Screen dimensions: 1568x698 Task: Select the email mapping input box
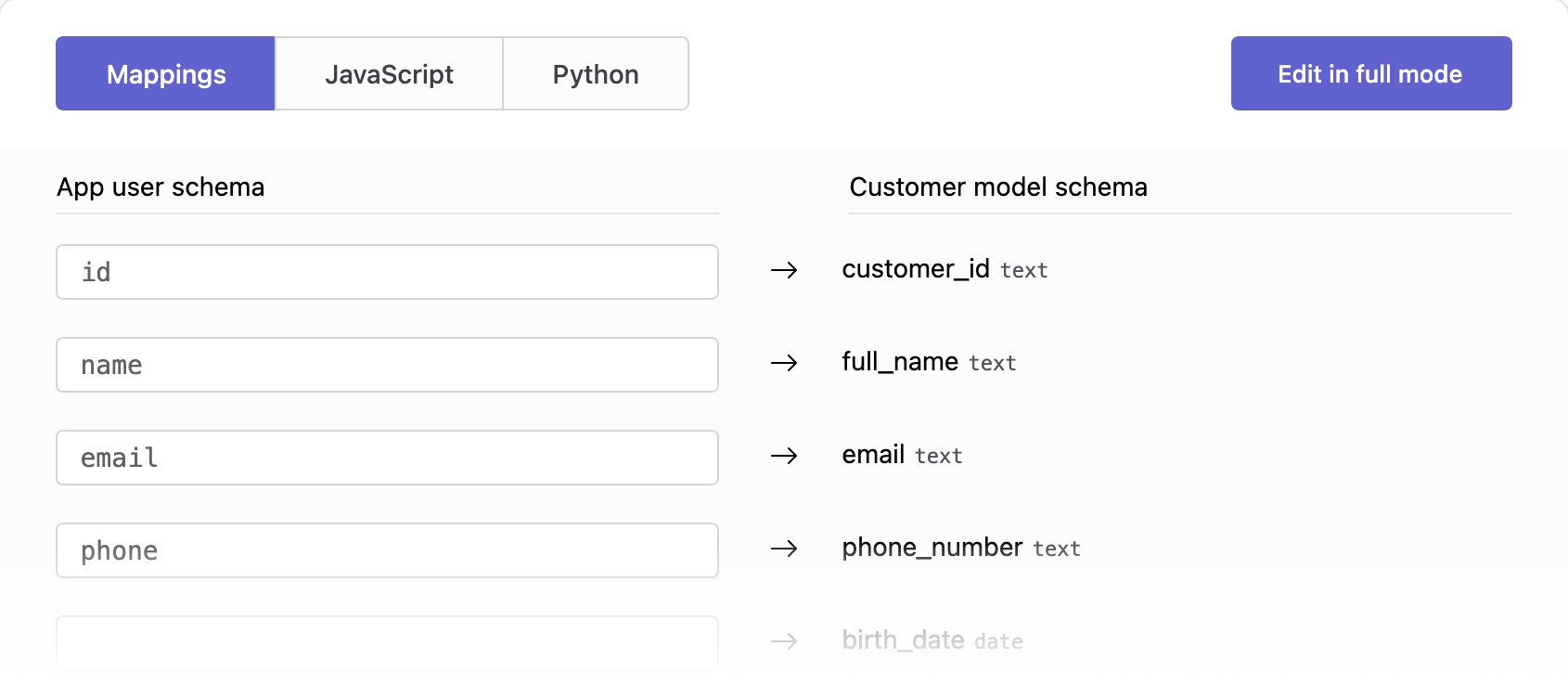[x=387, y=458]
